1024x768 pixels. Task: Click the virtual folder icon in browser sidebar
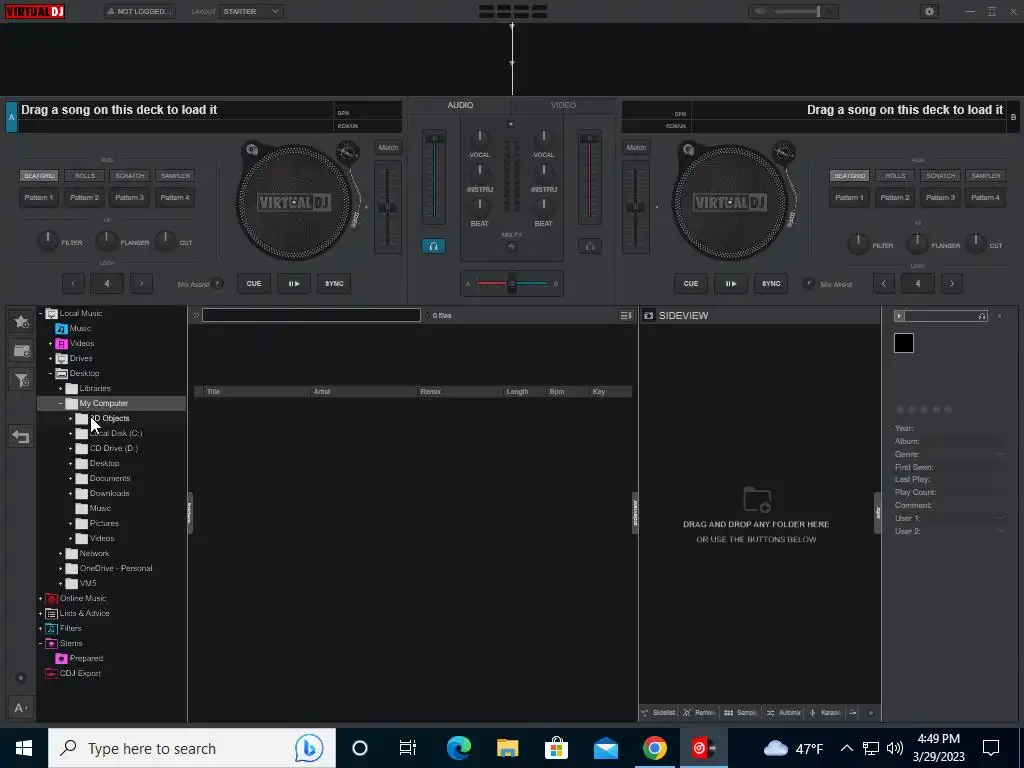pos(21,351)
